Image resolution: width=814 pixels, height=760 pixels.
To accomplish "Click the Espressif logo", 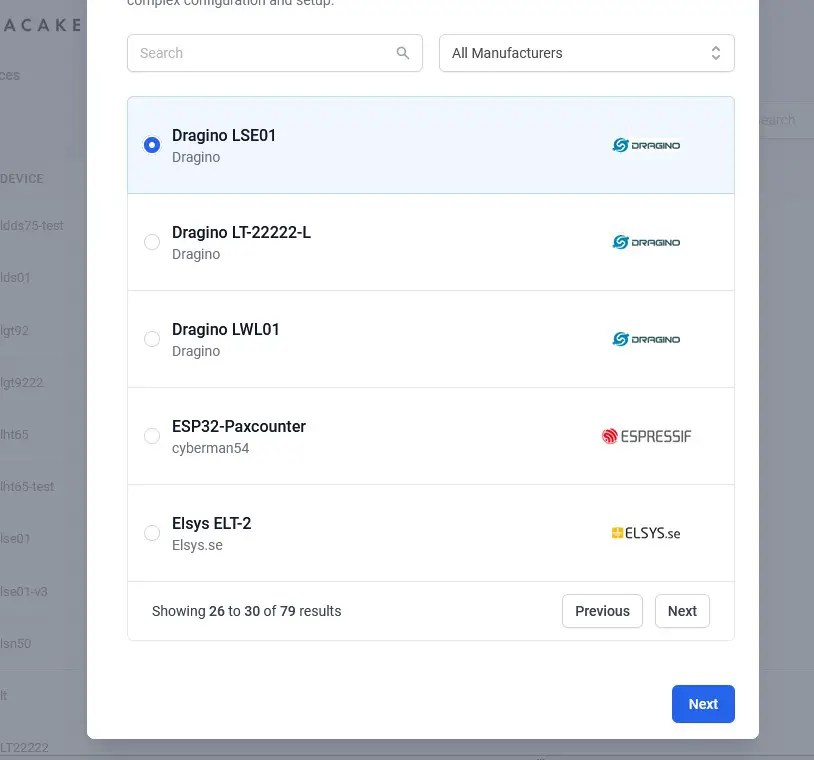I will click(646, 436).
